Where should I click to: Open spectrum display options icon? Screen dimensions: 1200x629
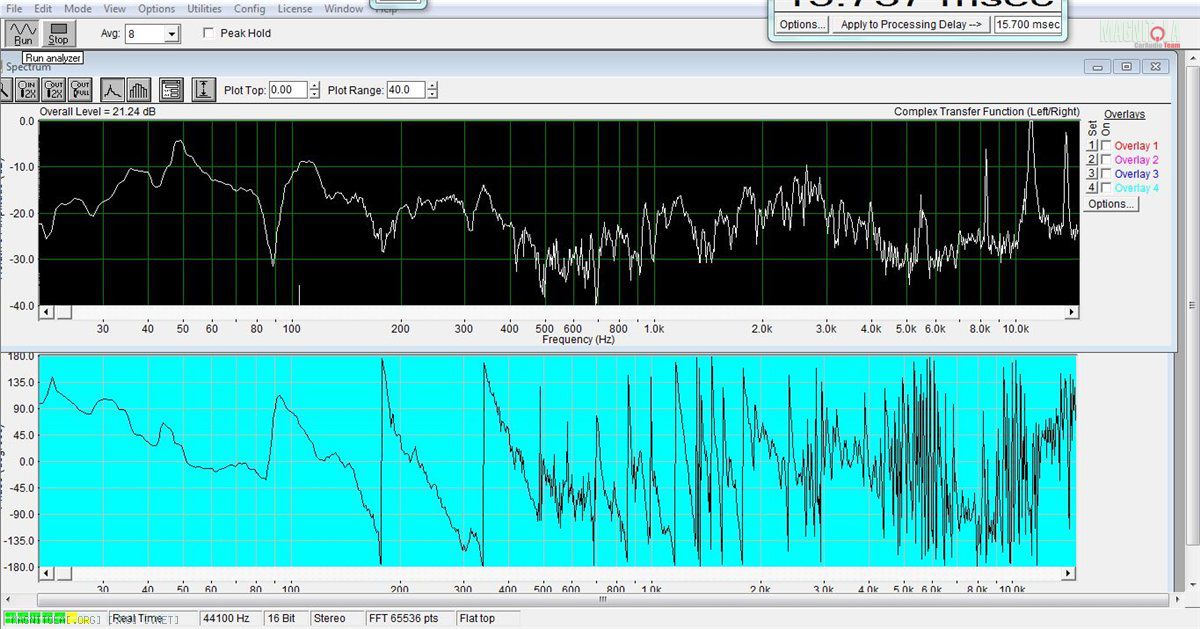[x=171, y=90]
